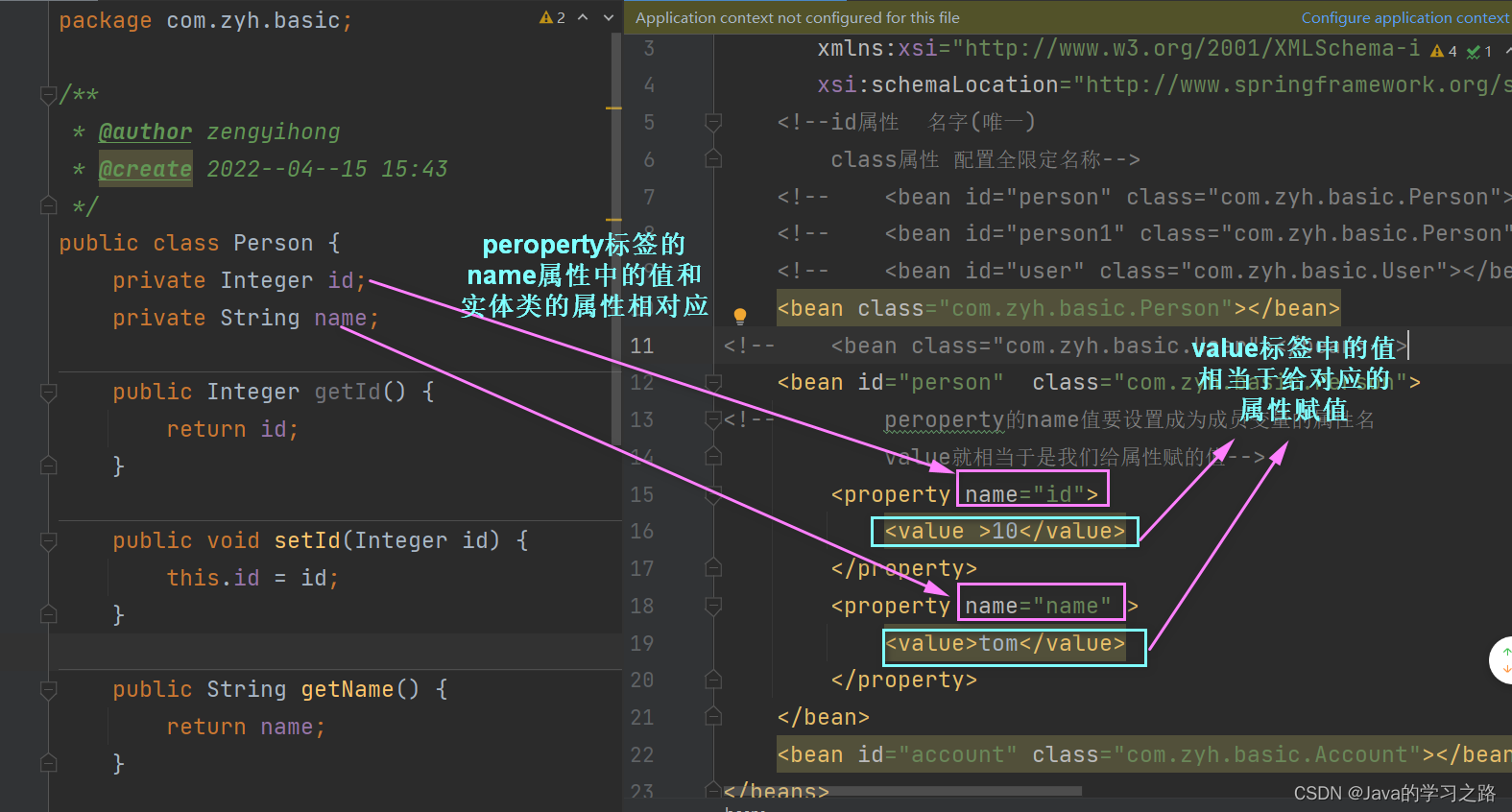The width and height of the screenshot is (1512, 812).
Task: Open the Configure application context link
Action: (x=1405, y=17)
